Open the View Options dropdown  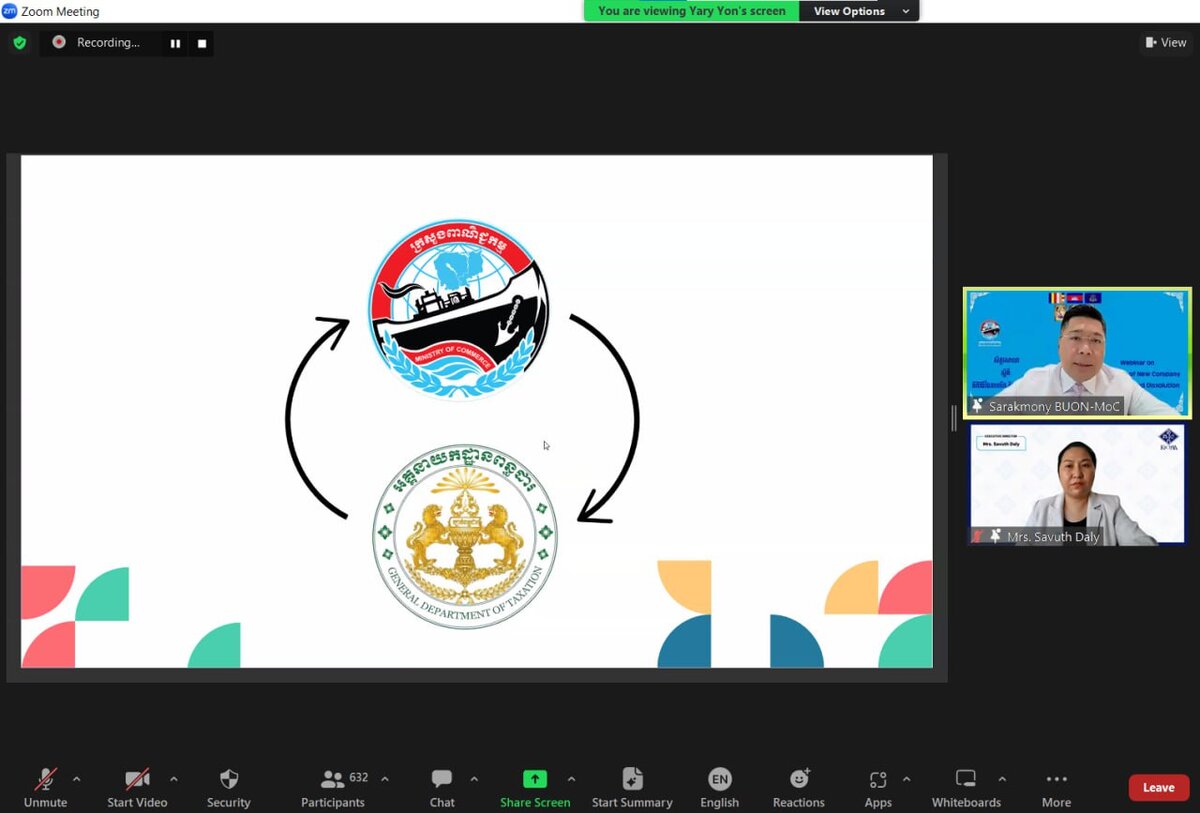[860, 11]
